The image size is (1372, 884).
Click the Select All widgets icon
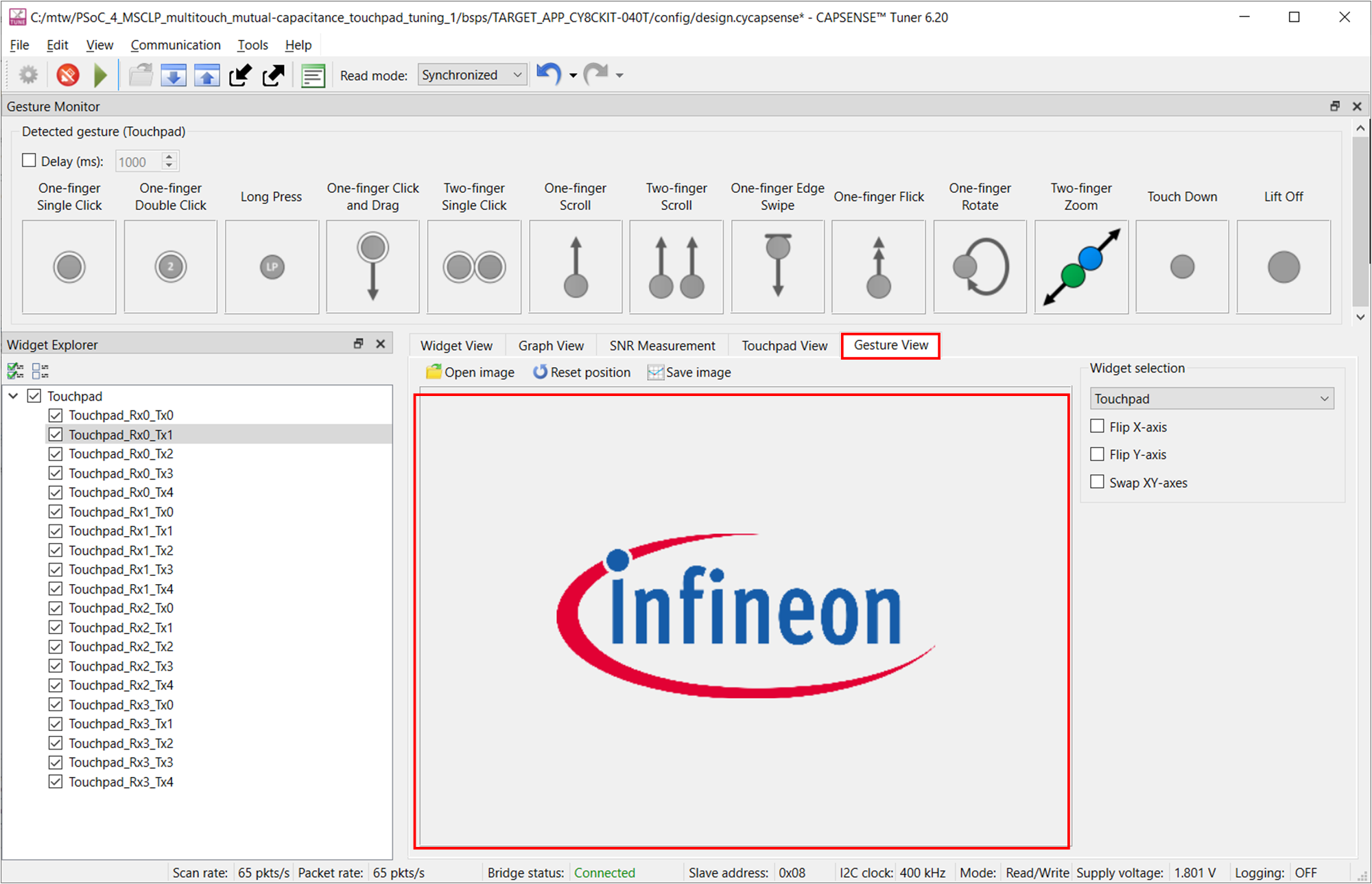coord(16,371)
